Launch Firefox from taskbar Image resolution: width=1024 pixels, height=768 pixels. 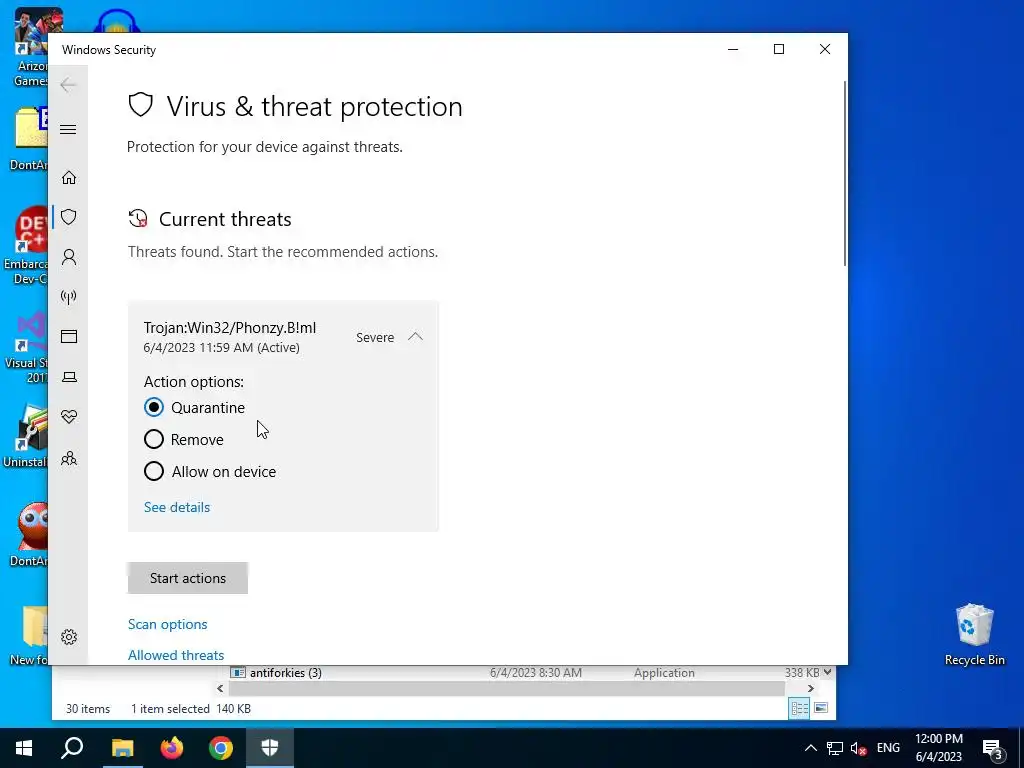coord(172,748)
